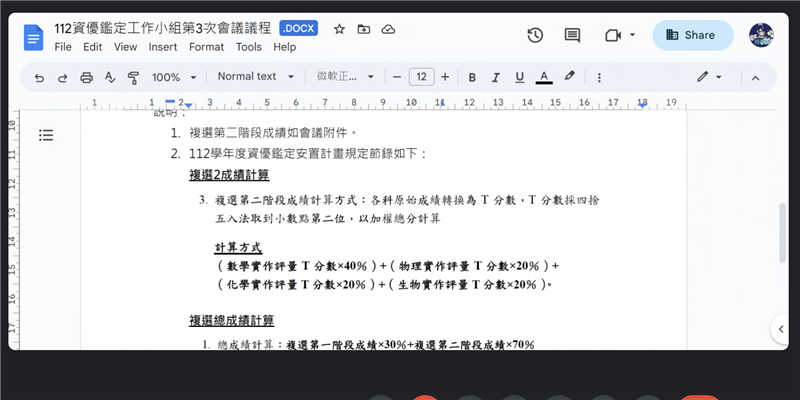Click the heading 複選總成績計算
Screen dimensions: 800x400
[x=232, y=320]
